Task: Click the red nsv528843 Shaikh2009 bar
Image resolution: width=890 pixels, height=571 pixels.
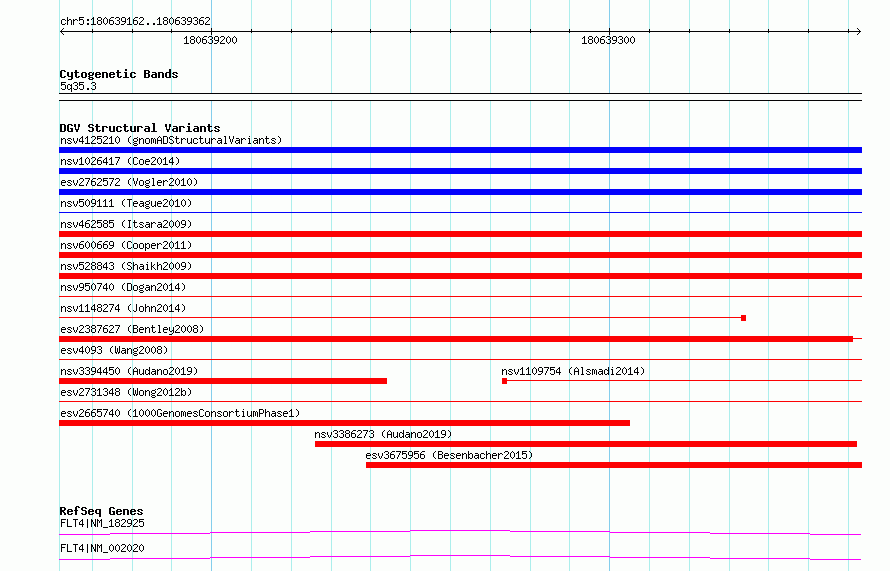Action: coord(460,276)
